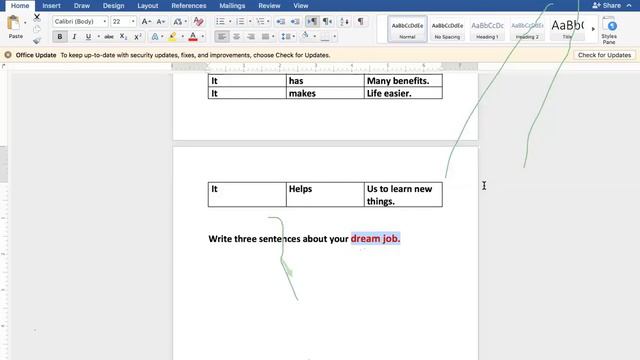Viewport: 640px width, 360px height.
Task: Expand styles gallery arrow
Action: (593, 29)
